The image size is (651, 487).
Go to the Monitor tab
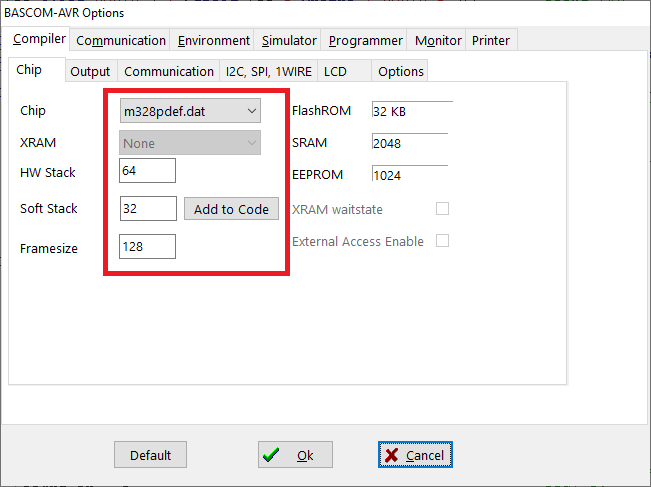[x=438, y=41]
